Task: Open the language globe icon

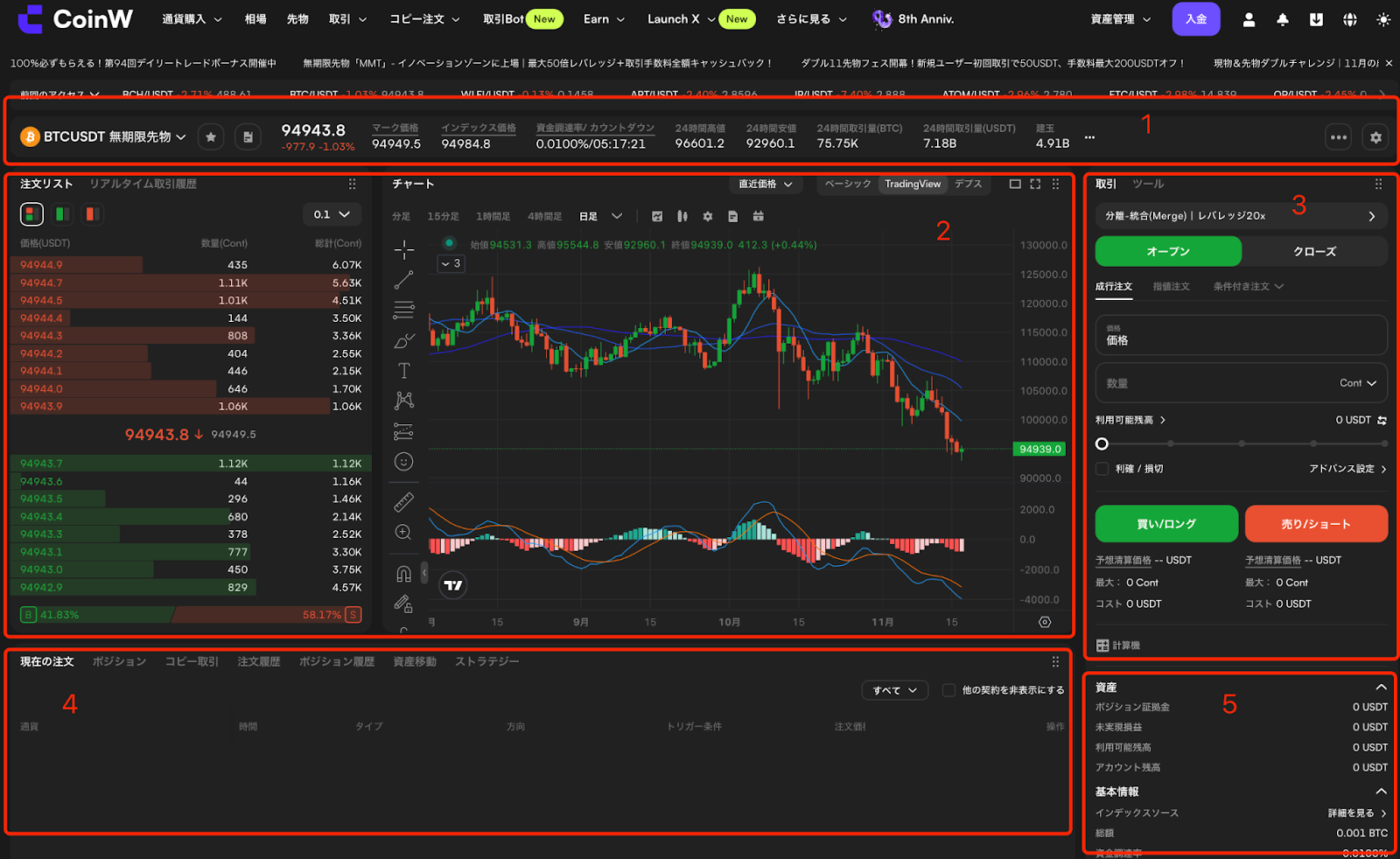Action: [1350, 19]
